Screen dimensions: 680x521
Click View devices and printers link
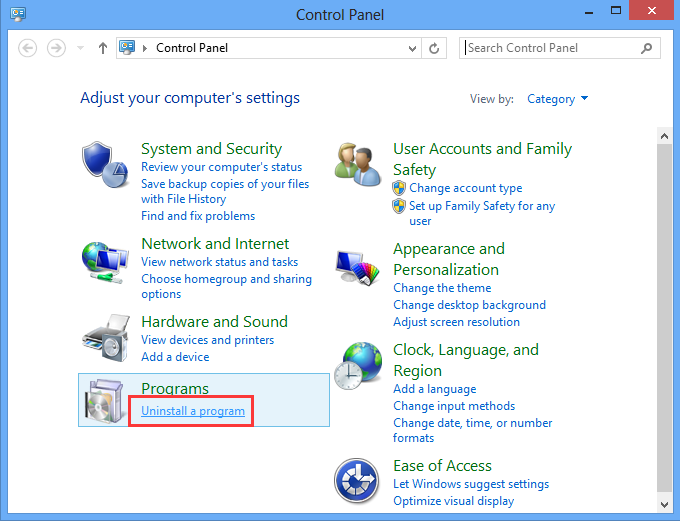pos(208,340)
